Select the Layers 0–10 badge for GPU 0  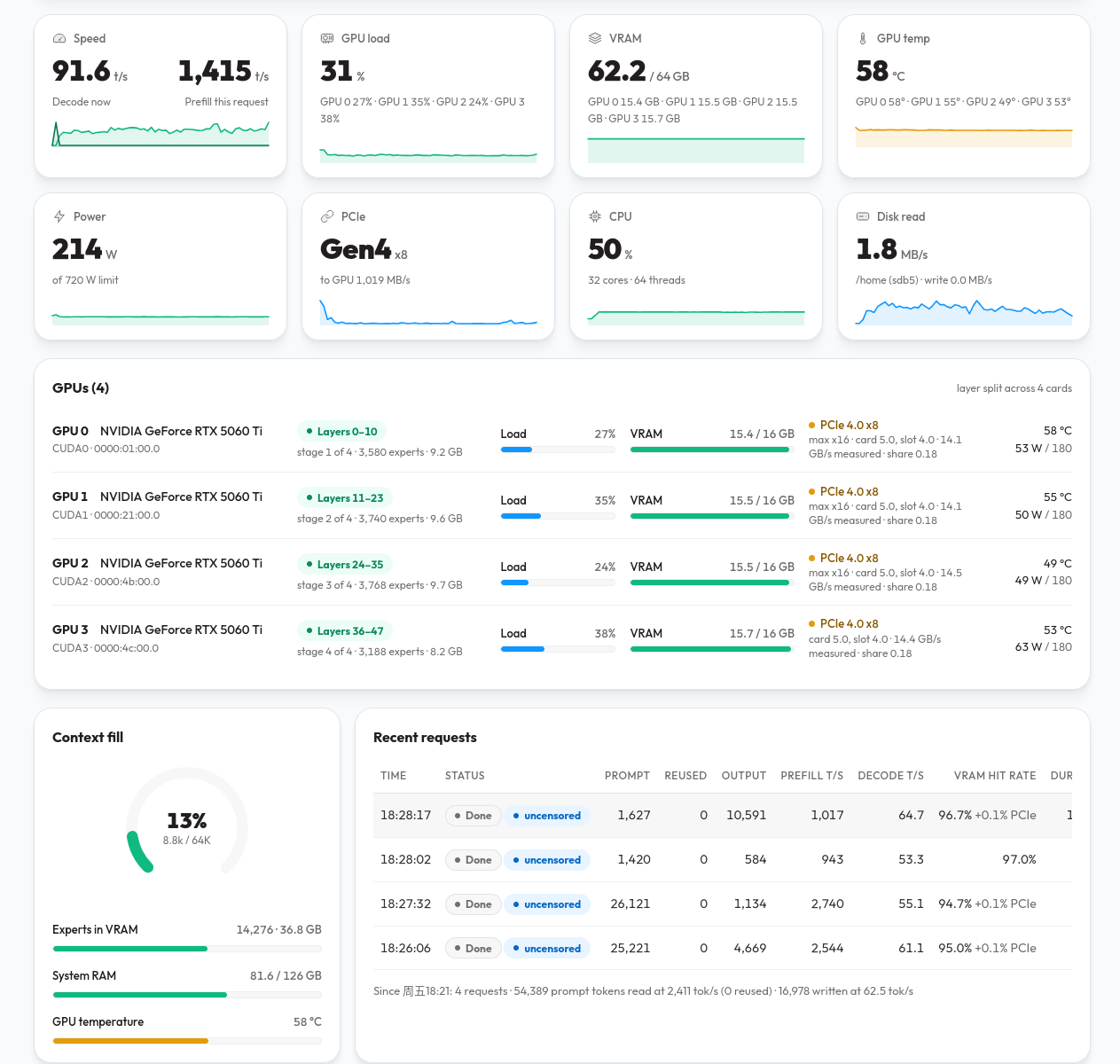click(341, 432)
